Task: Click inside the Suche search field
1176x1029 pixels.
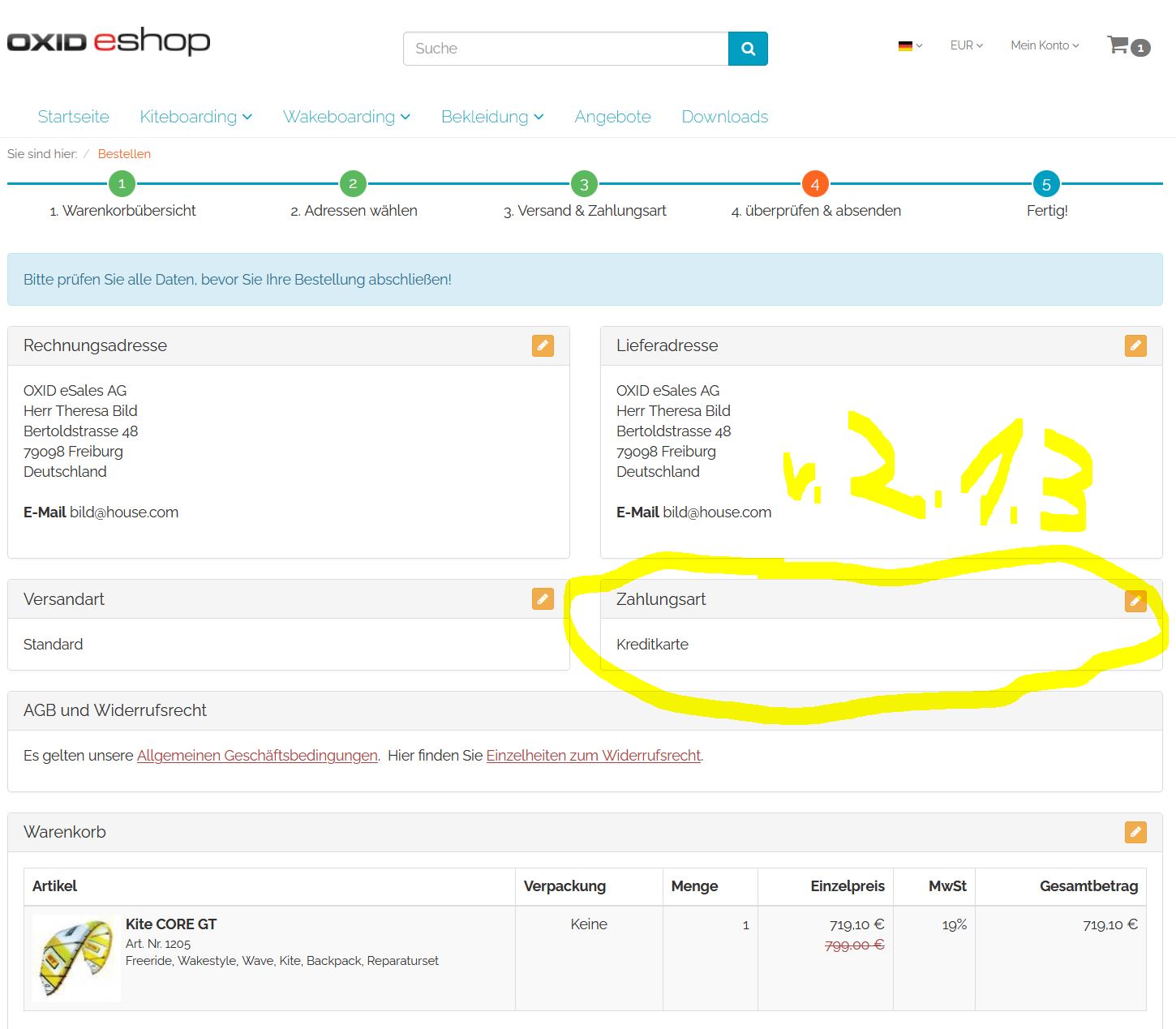Action: point(565,49)
